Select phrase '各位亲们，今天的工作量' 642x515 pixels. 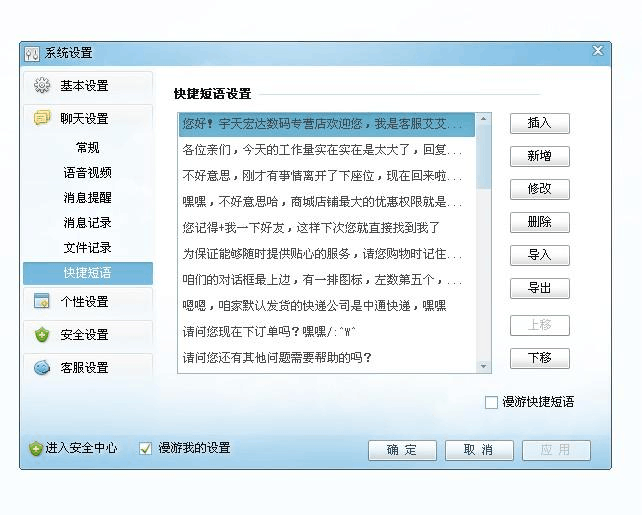327,150
